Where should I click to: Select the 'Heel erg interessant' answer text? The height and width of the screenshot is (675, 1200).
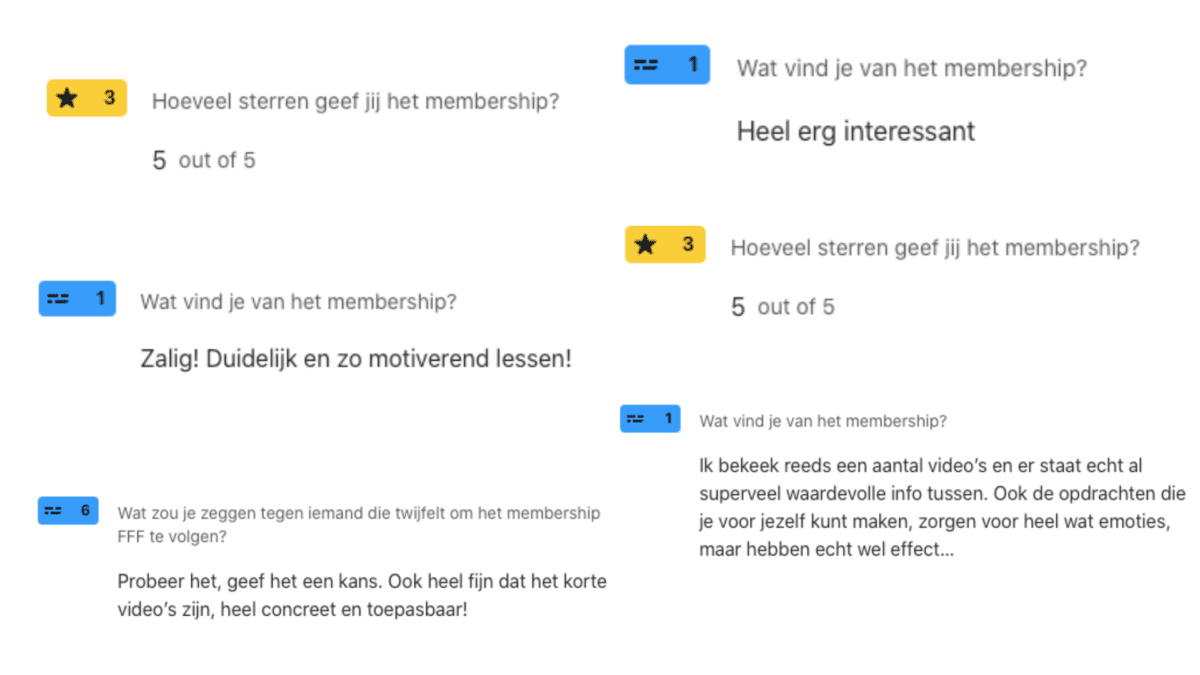856,131
